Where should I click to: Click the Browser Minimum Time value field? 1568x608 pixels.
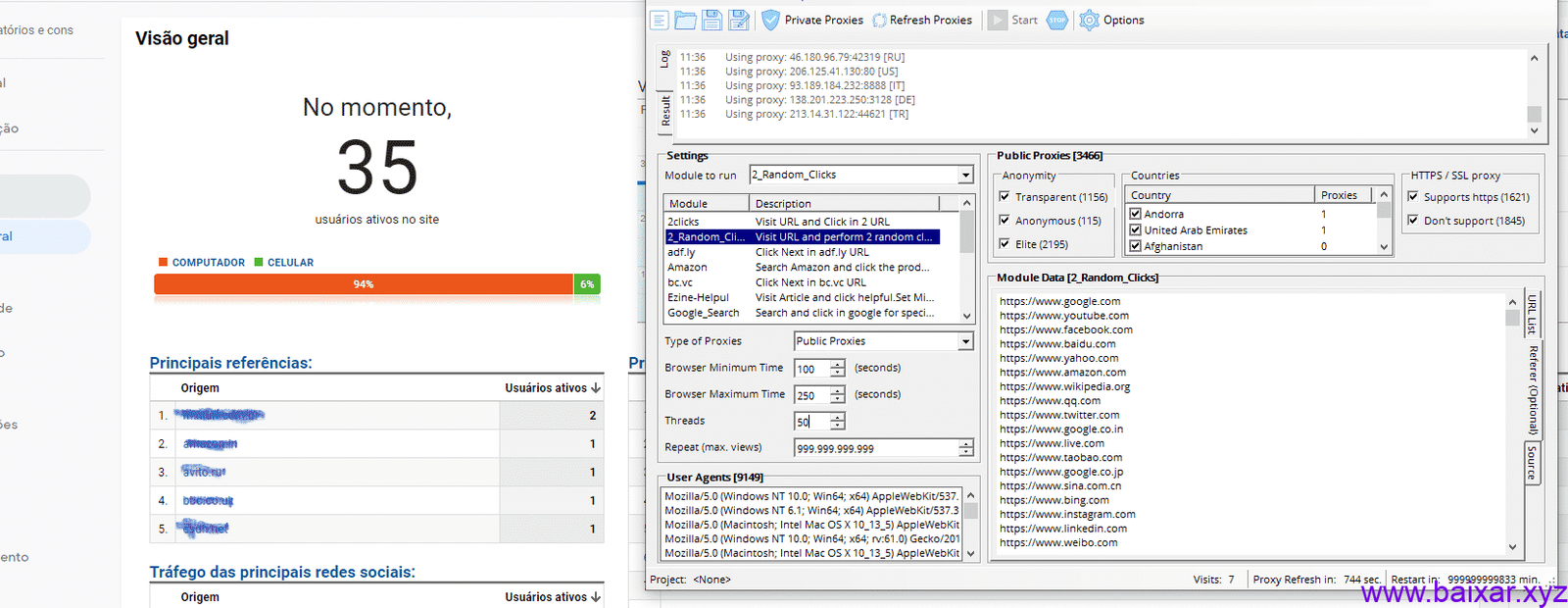(x=812, y=369)
